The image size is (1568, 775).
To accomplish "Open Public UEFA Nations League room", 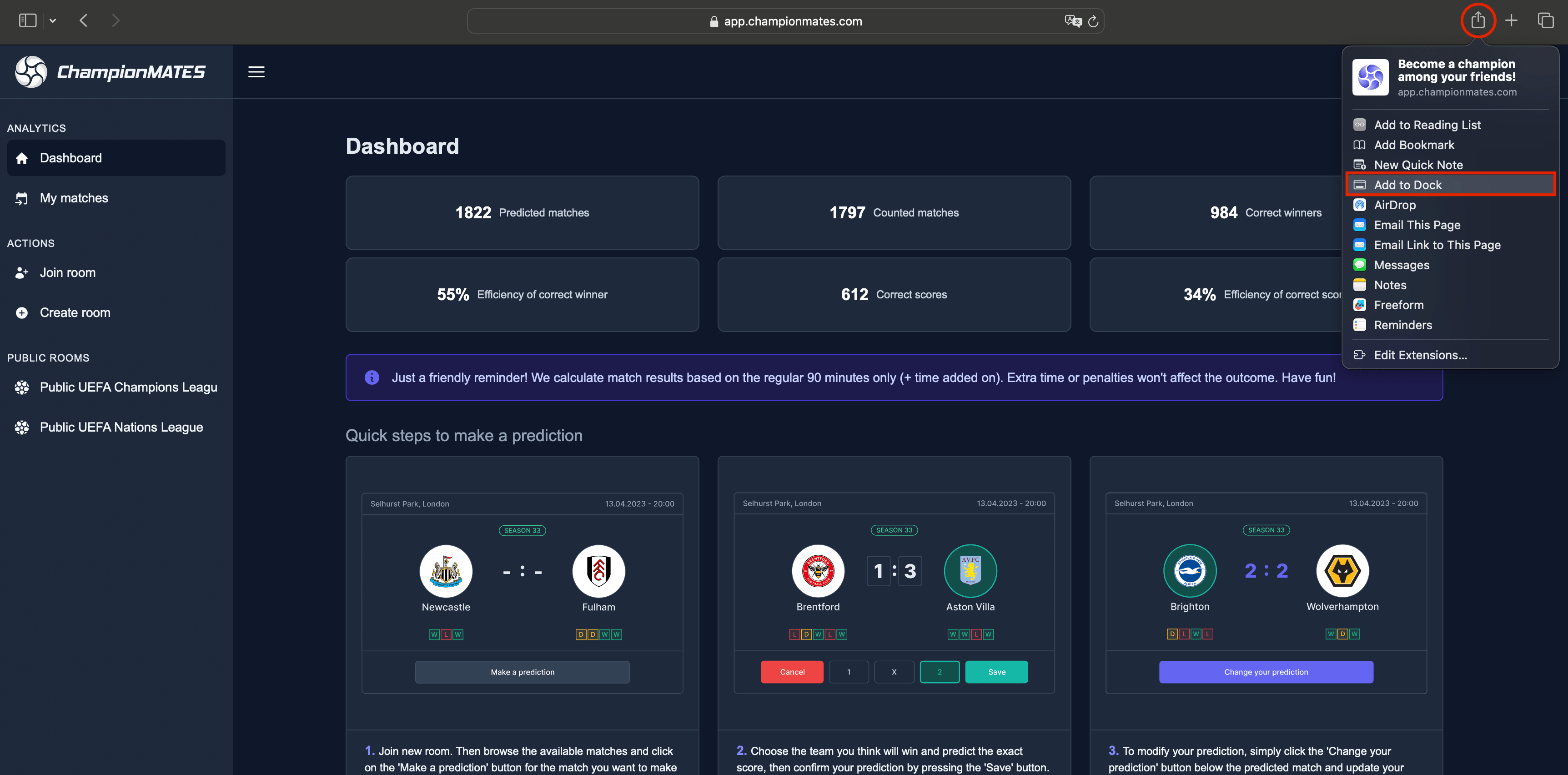I will [116, 428].
